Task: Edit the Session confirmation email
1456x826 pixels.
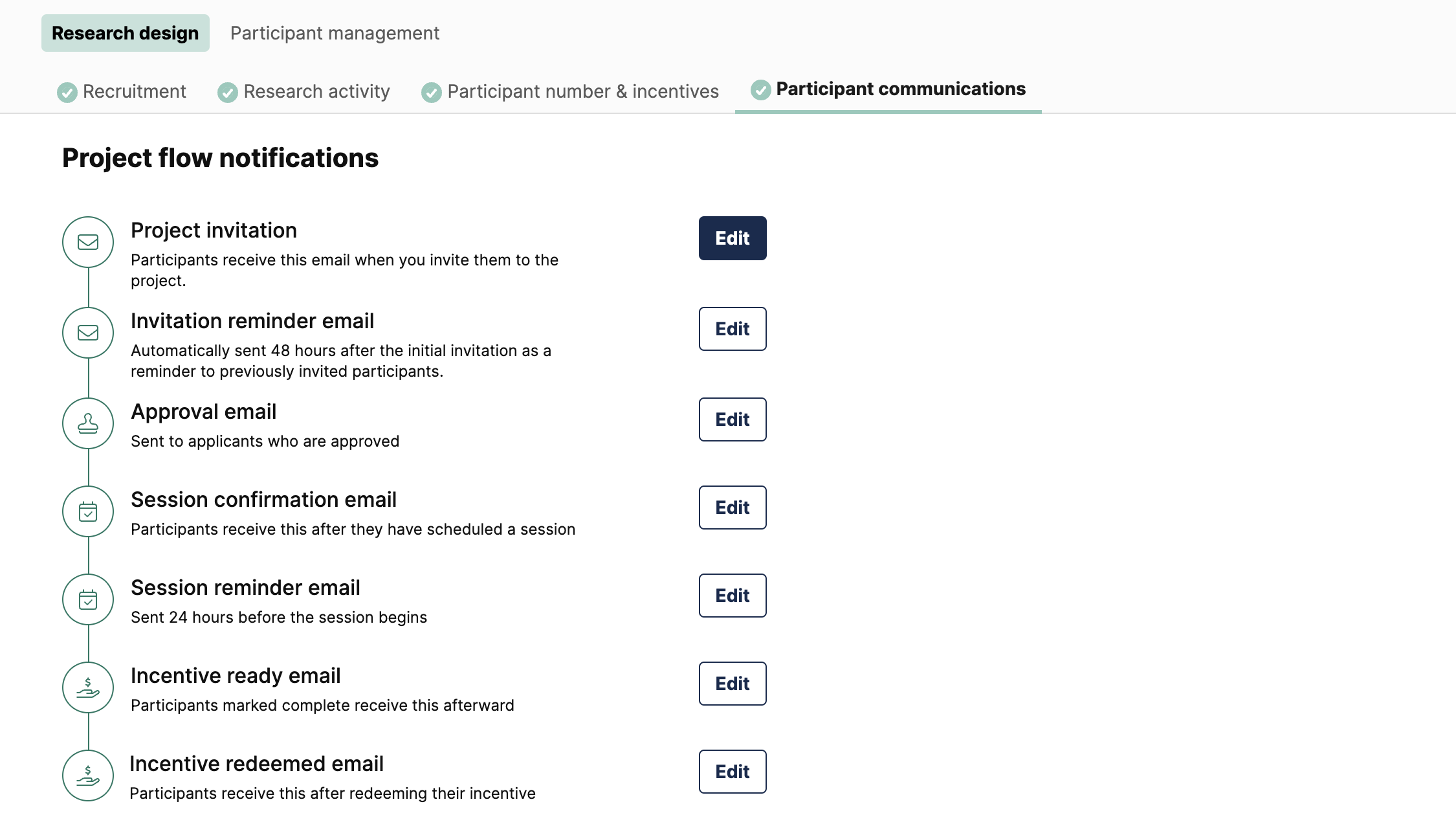Action: click(733, 508)
